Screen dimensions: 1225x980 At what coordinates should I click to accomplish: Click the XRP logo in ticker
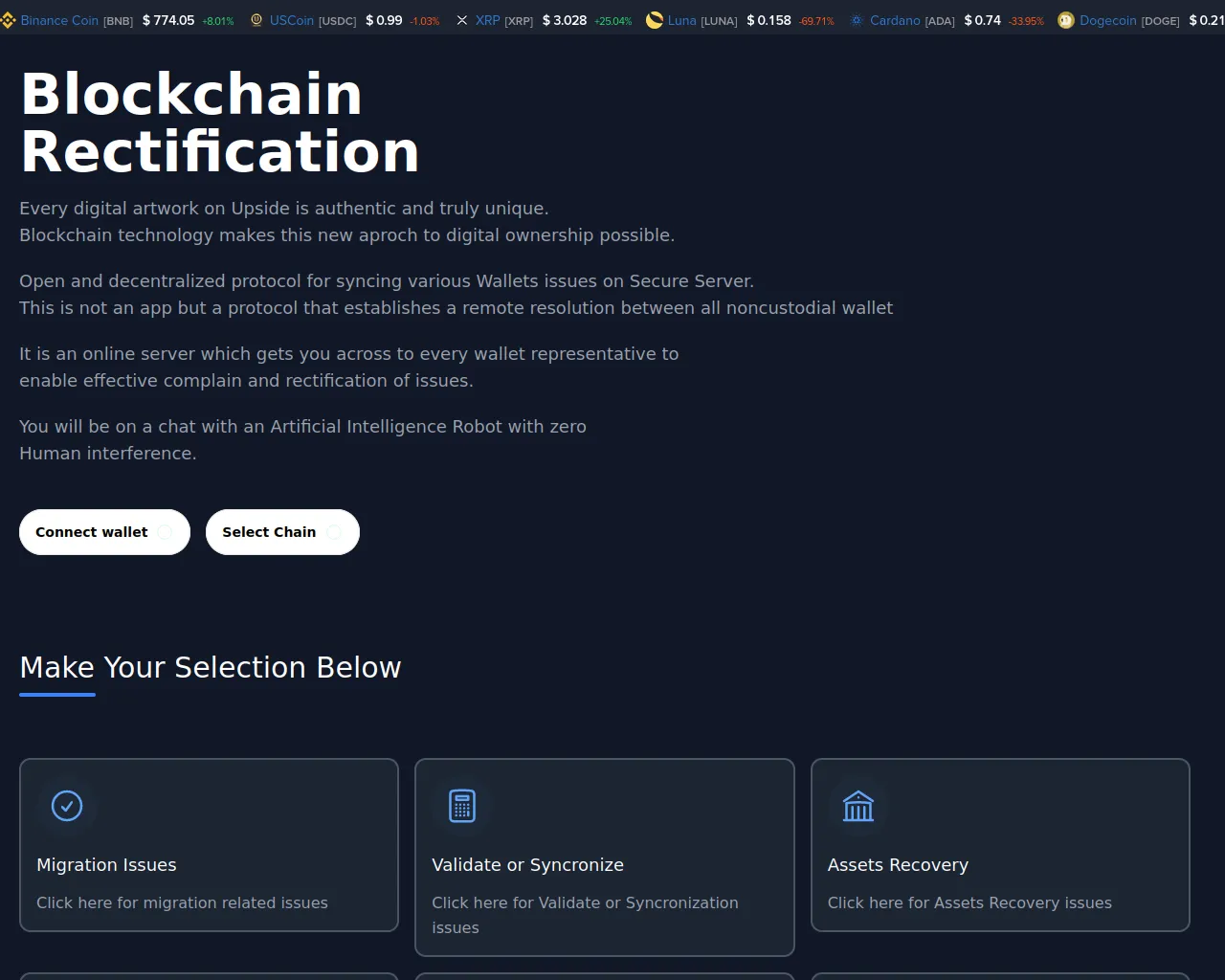pos(462,20)
